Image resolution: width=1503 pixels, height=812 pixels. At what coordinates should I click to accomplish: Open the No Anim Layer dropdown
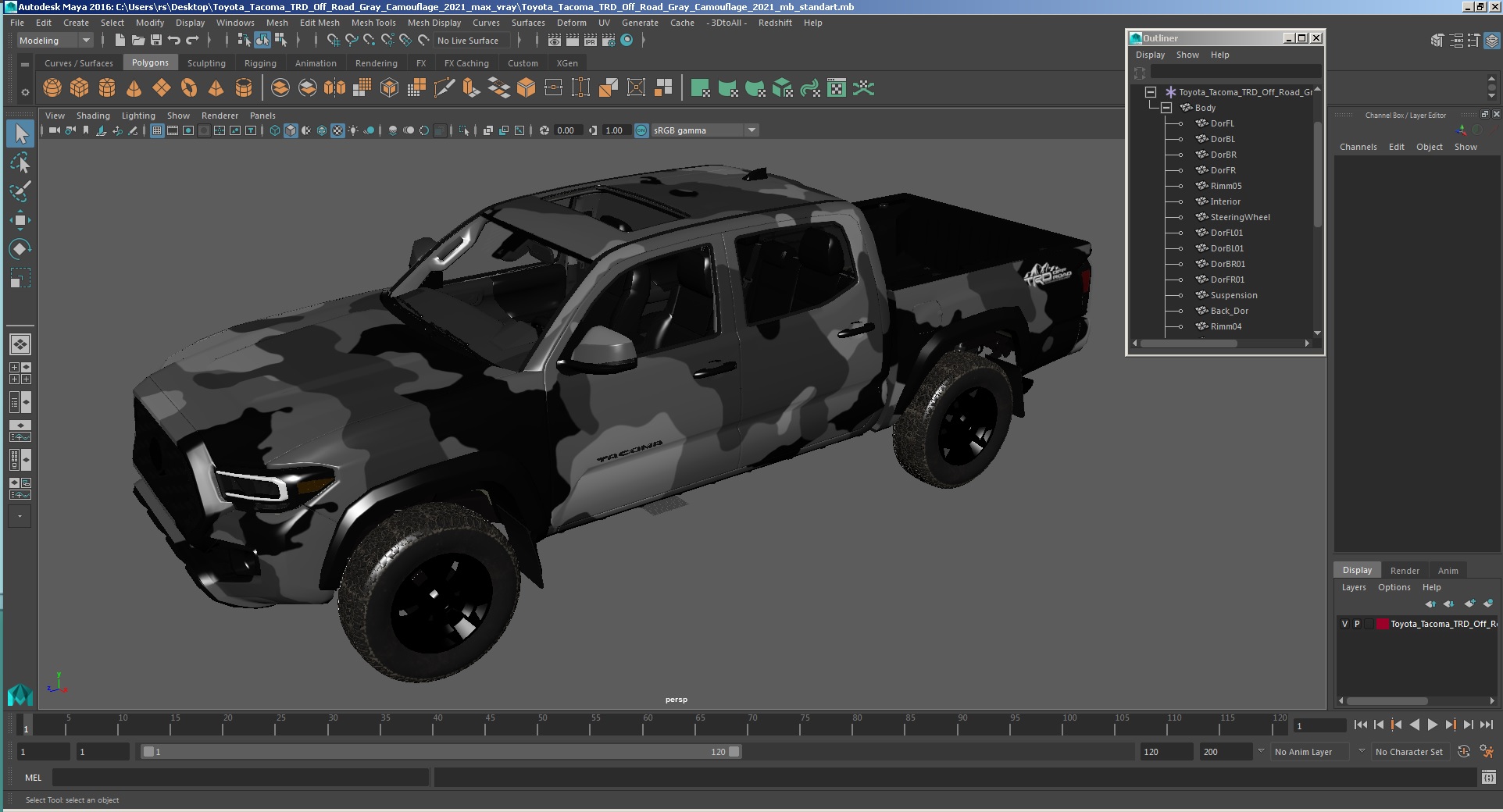tap(1311, 752)
